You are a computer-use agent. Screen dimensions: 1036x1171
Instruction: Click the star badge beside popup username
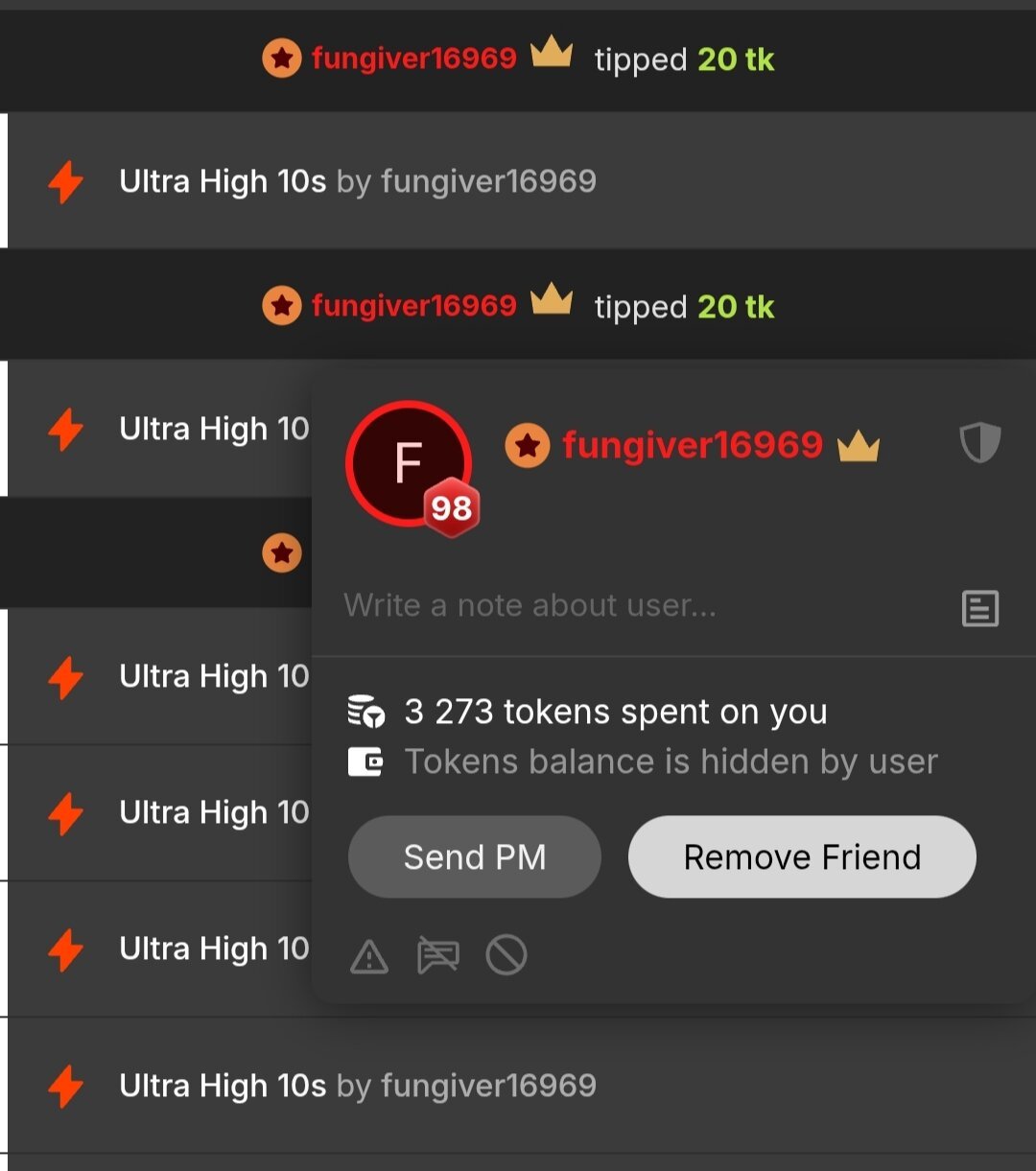click(527, 446)
